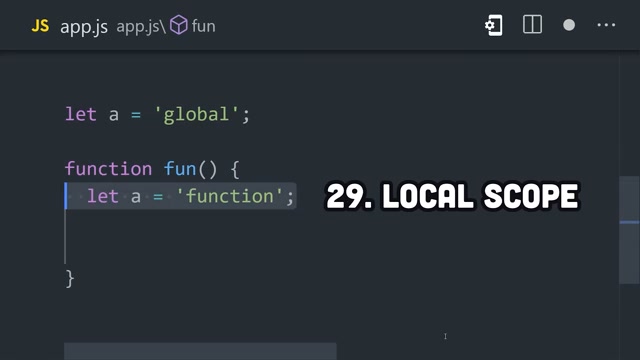640x360 pixels.
Task: Click the let keyword on first line
Action: (x=81, y=114)
